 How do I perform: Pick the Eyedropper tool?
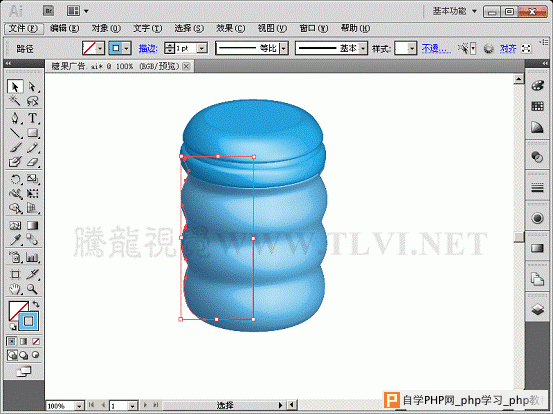[x=15, y=240]
